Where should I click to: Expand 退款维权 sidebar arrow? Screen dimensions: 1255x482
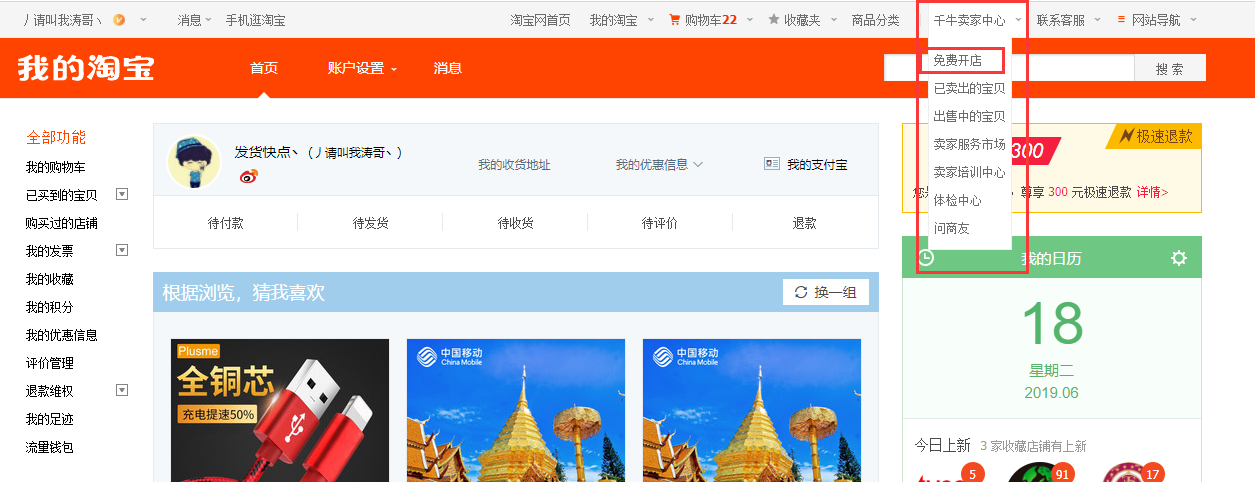(122, 390)
